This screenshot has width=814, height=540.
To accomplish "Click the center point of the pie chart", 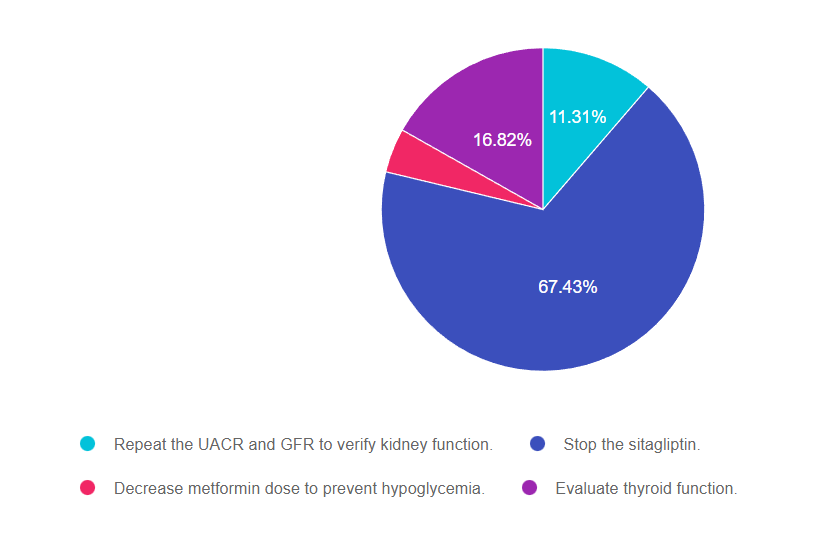I will pos(543,209).
